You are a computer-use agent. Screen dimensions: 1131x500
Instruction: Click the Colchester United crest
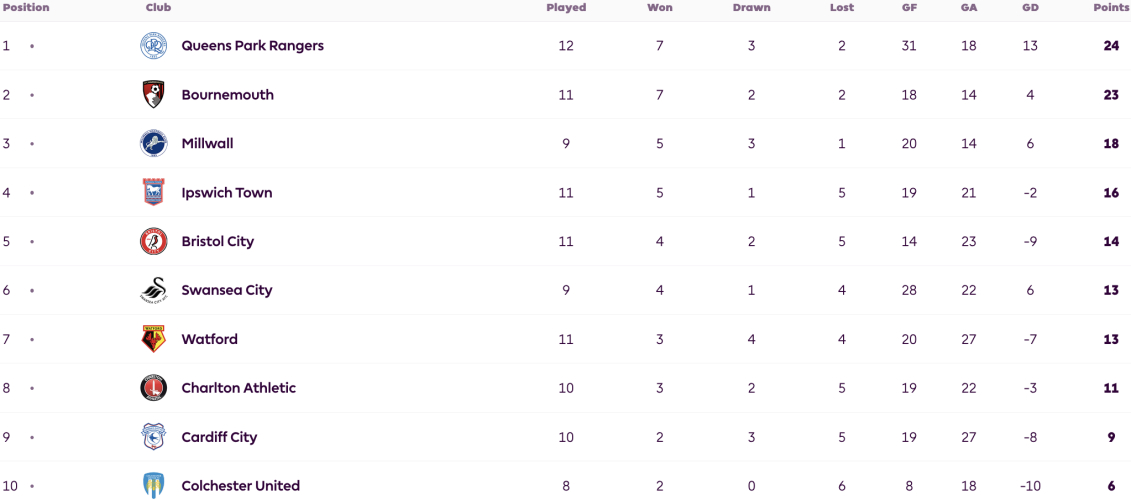coord(153,485)
